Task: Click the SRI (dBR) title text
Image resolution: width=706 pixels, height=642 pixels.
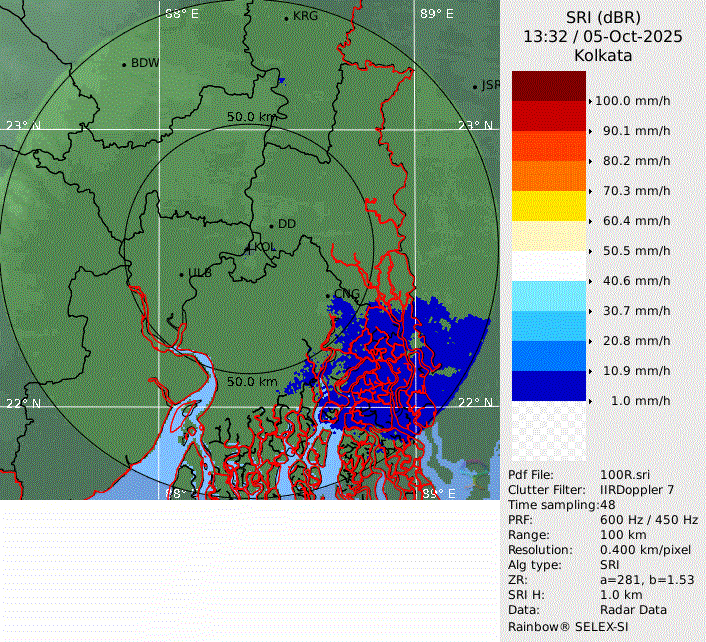Action: (603, 17)
